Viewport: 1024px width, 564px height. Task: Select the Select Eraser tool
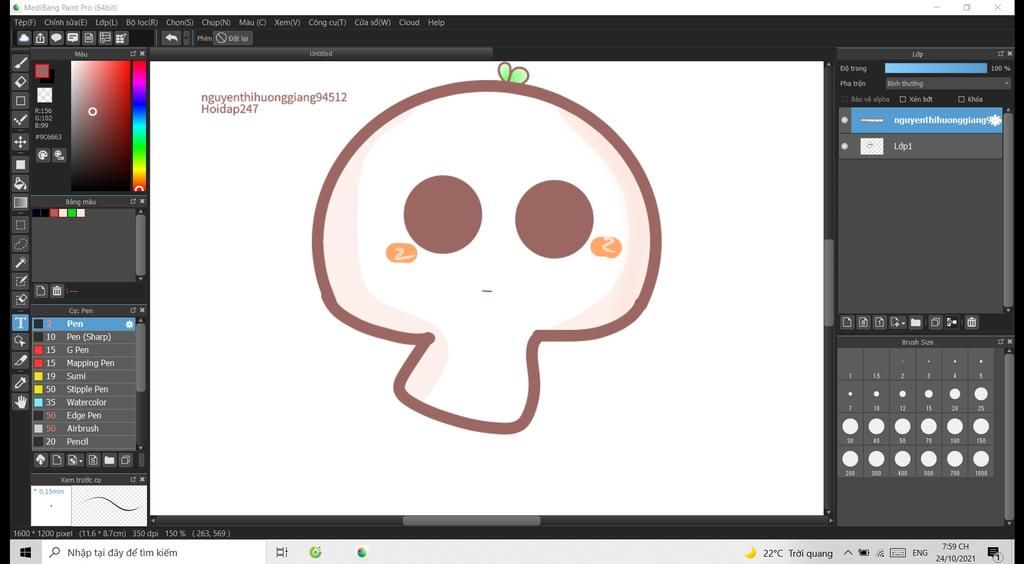20,300
